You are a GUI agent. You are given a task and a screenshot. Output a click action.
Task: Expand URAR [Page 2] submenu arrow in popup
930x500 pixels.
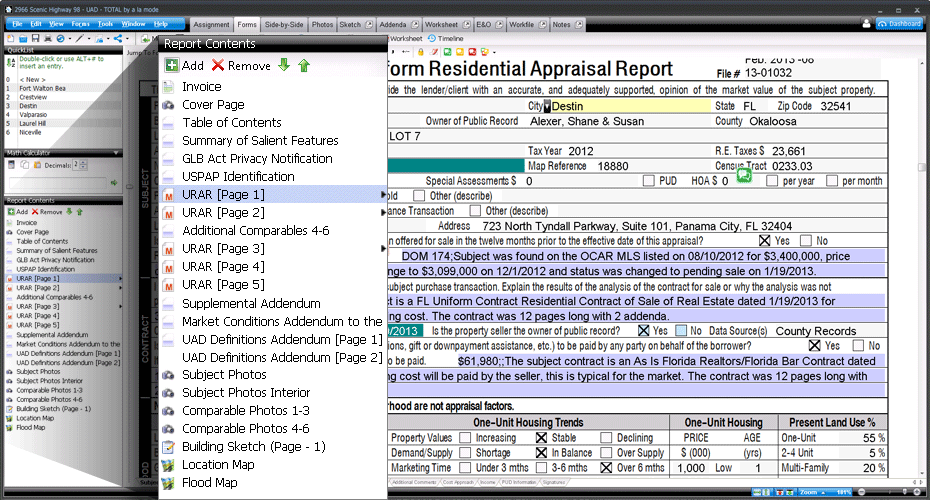click(383, 212)
